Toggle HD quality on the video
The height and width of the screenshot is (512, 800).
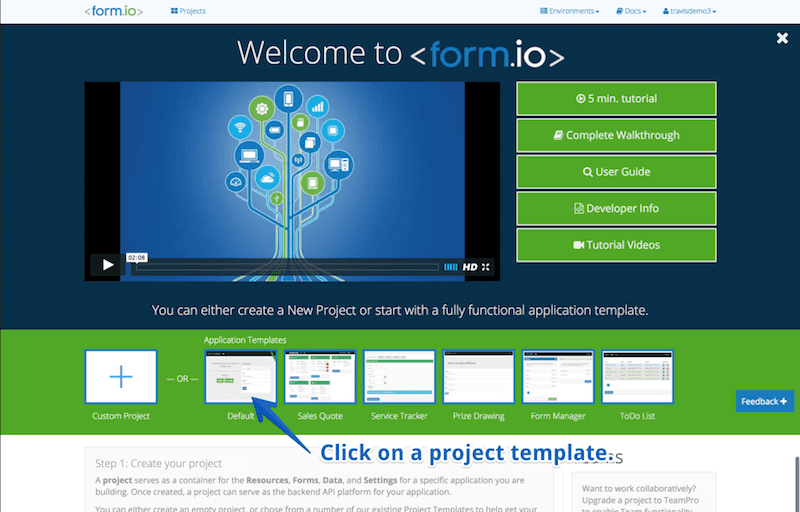(x=469, y=267)
